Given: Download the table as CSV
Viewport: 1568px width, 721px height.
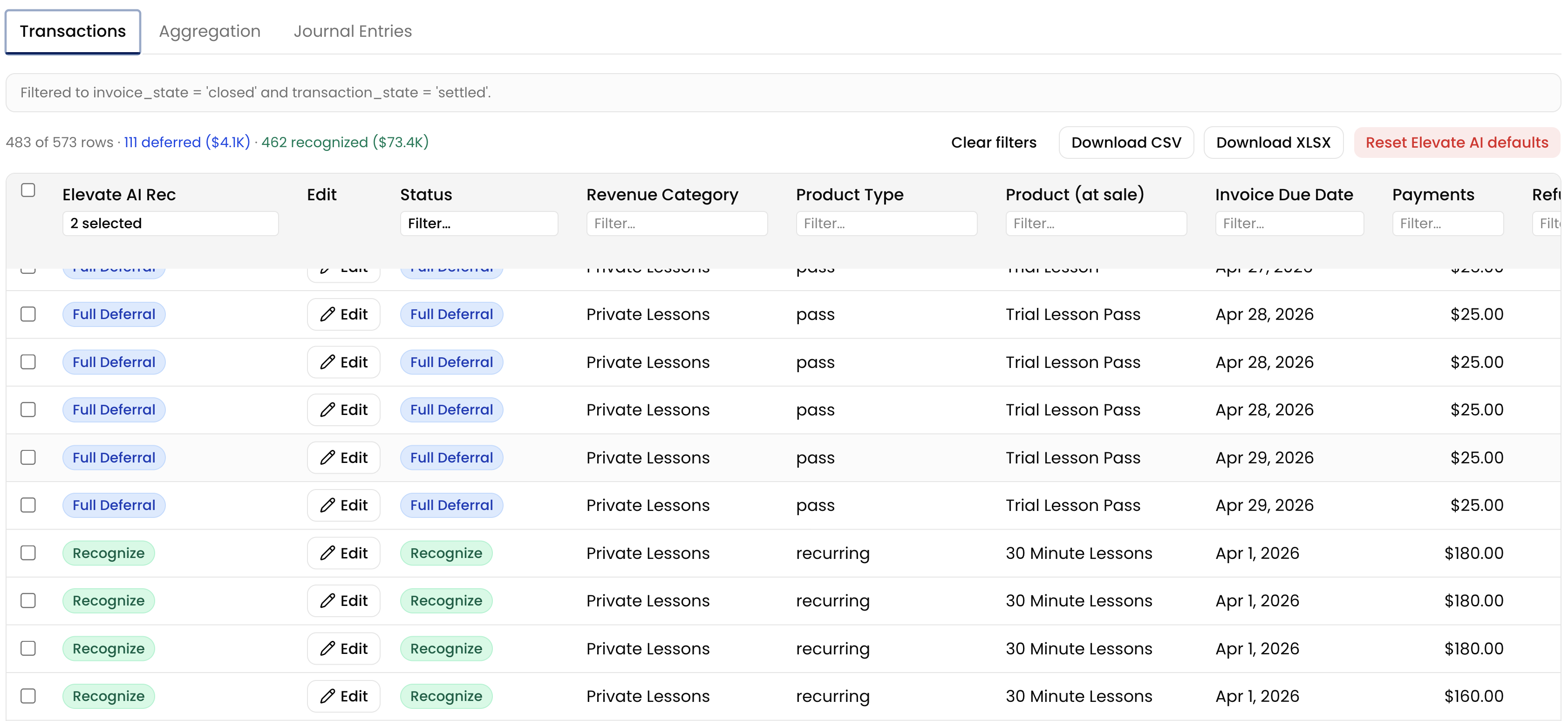Looking at the screenshot, I should [x=1126, y=143].
